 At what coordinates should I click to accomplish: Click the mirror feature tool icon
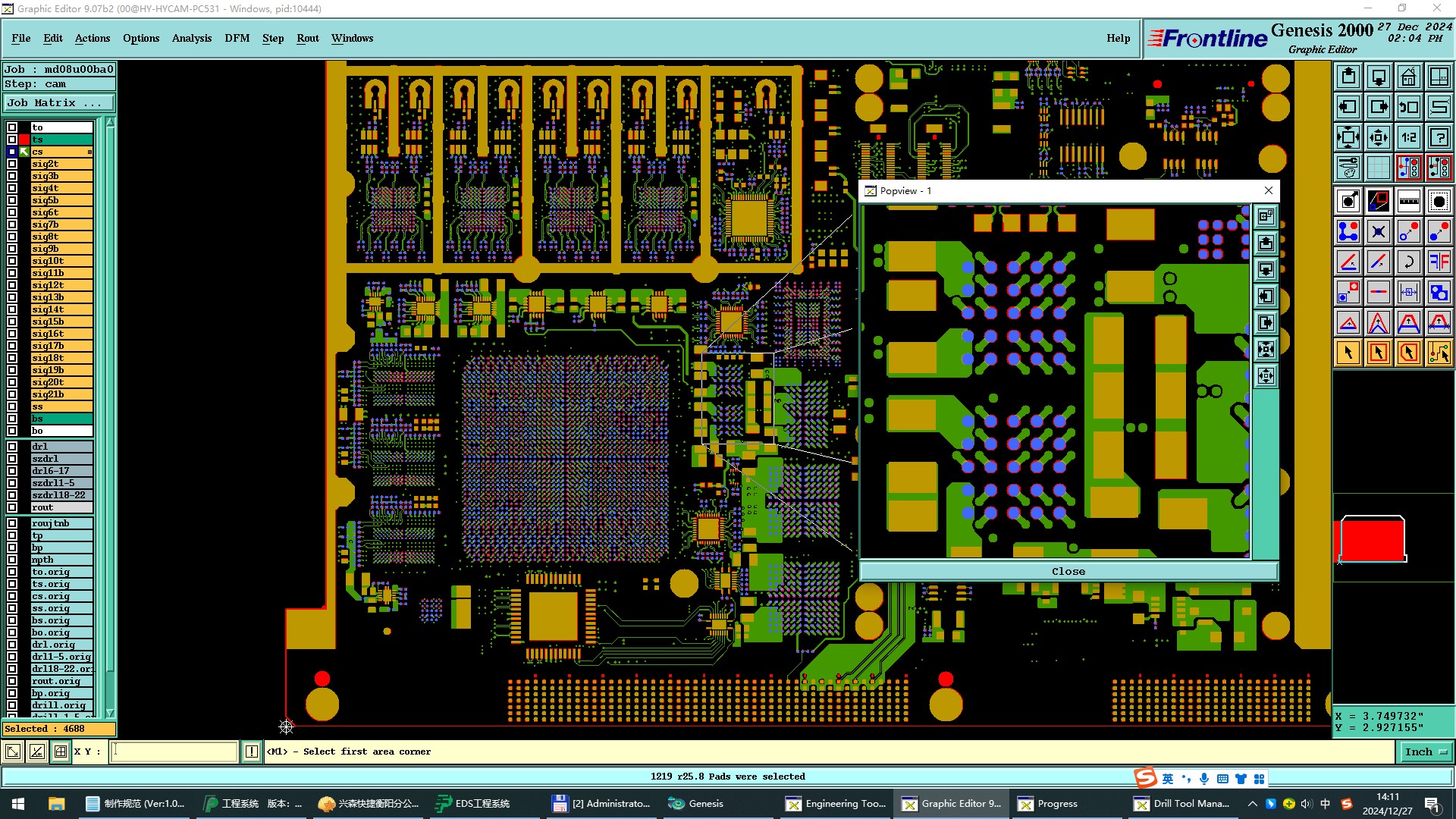coord(1439,262)
